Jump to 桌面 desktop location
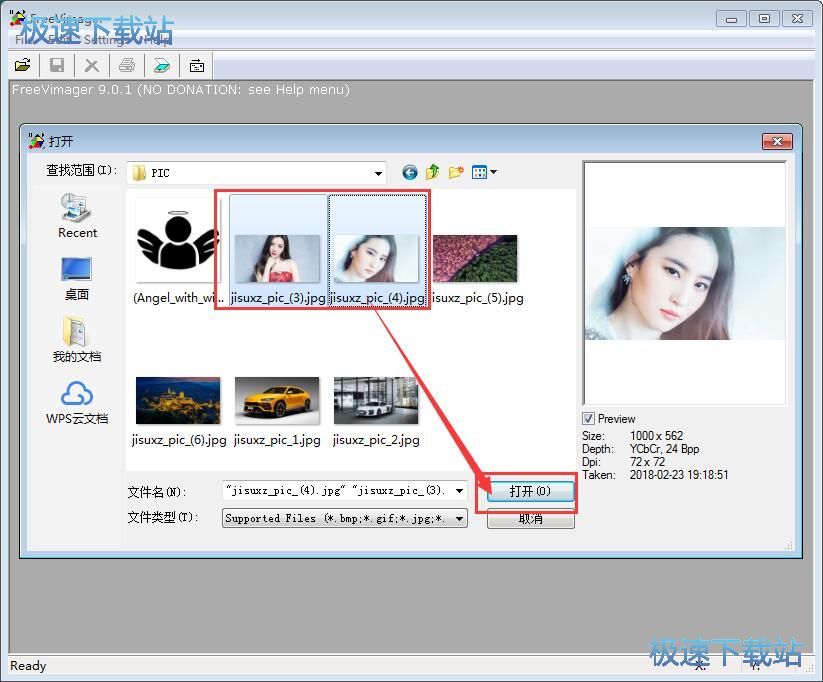Screen dimensions: 823x682 [x=77, y=277]
